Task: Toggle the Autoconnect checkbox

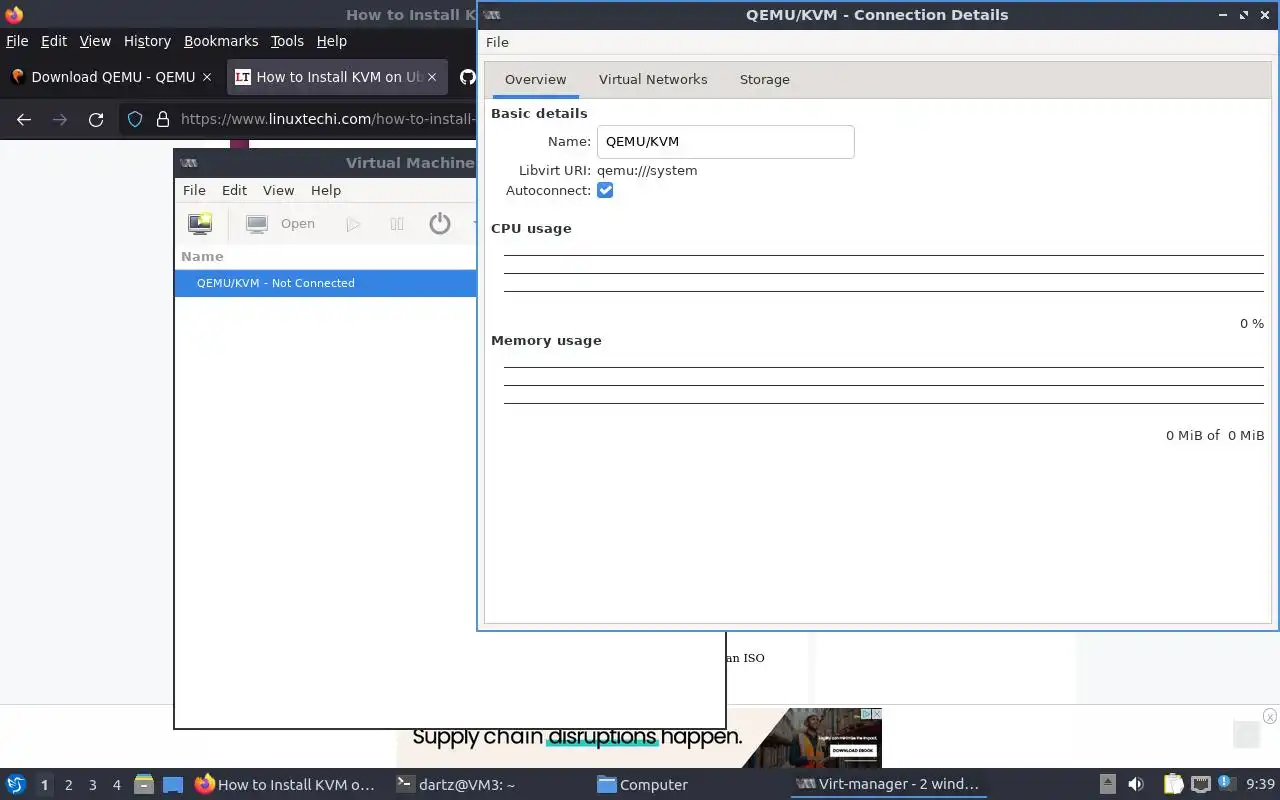Action: tap(605, 190)
